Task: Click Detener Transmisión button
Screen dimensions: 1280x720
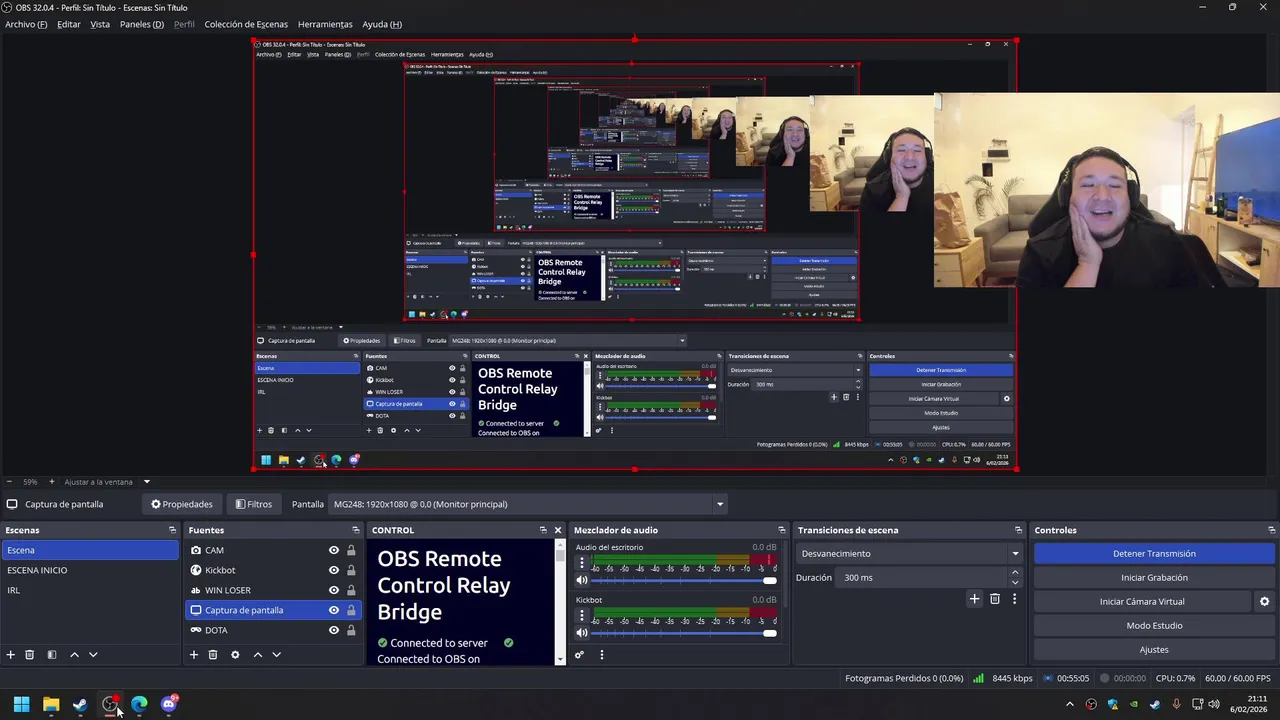Action: pos(1154,553)
